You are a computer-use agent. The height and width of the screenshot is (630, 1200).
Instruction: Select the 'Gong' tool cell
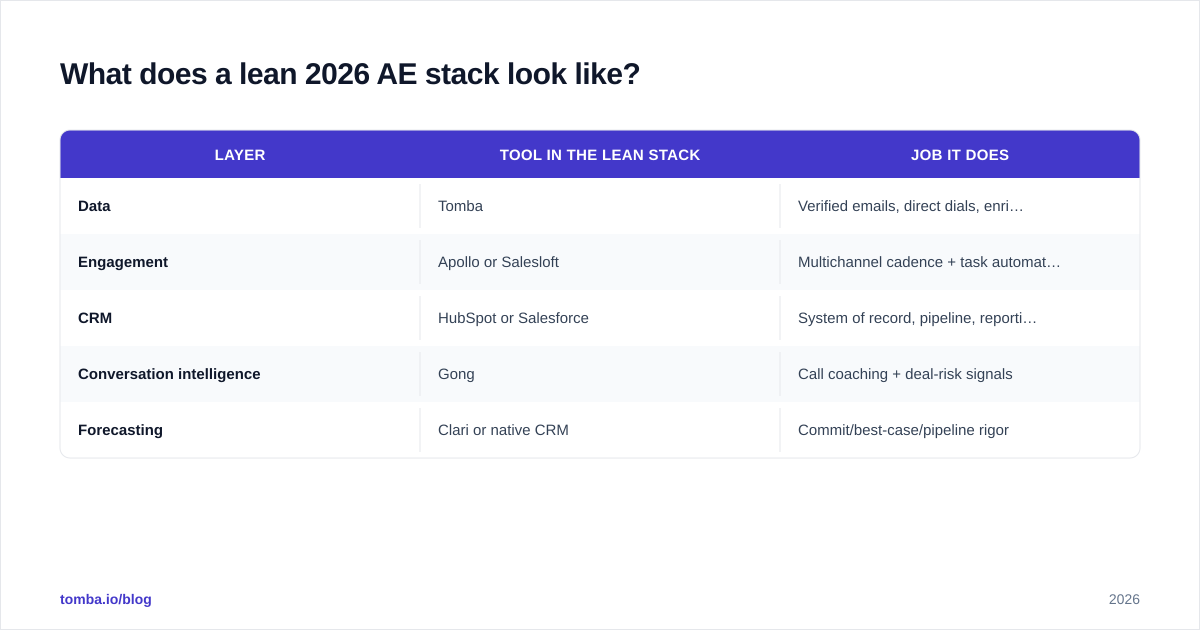click(x=600, y=374)
